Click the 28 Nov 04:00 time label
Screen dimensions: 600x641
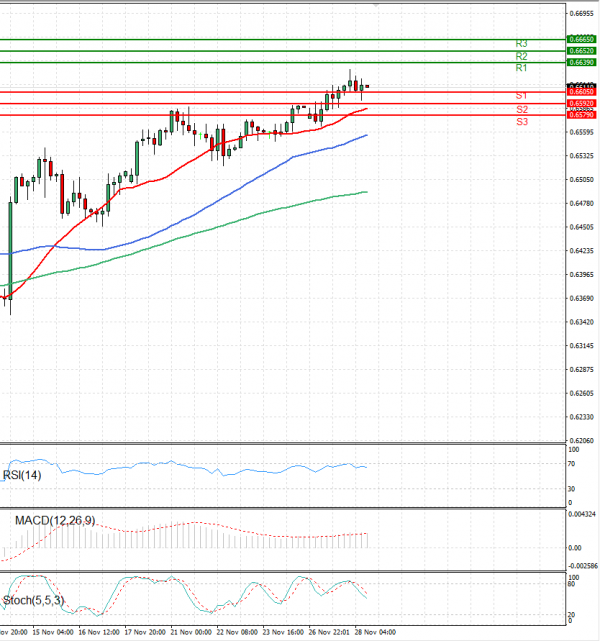point(375,632)
